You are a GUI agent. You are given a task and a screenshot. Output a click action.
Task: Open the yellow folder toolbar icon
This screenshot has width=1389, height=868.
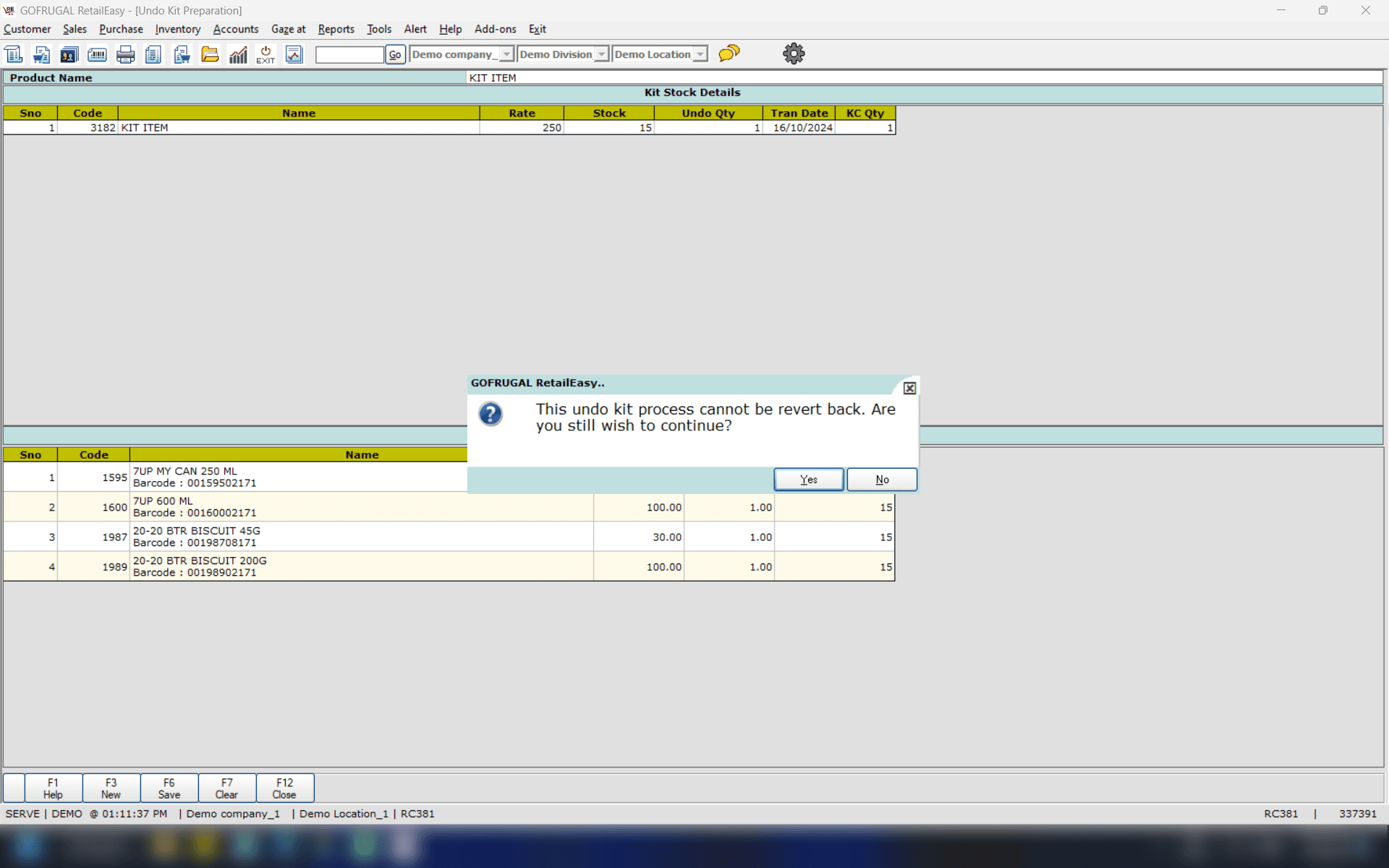(210, 54)
